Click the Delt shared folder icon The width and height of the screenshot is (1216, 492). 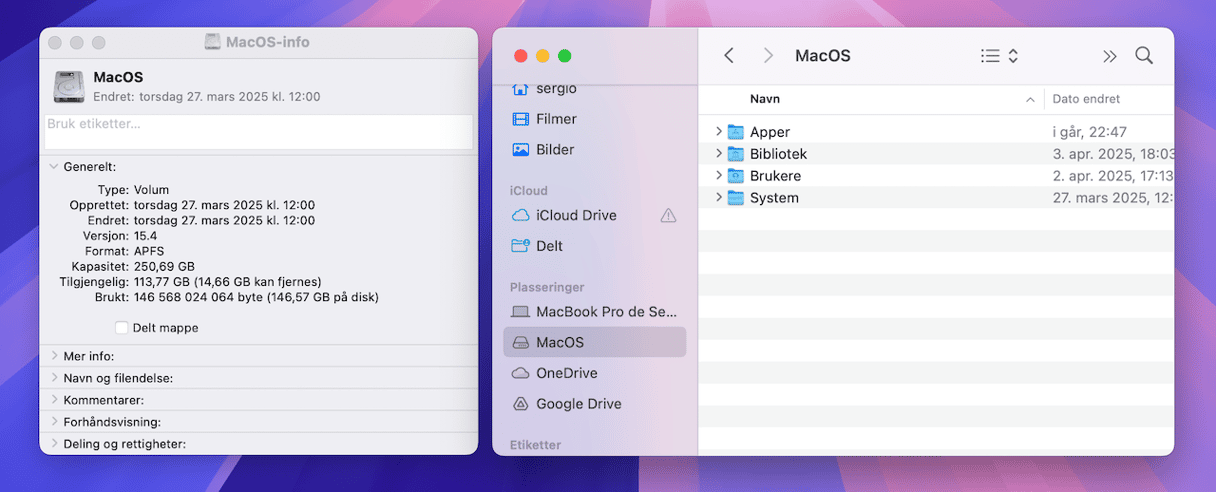pyautogui.click(x=520, y=246)
